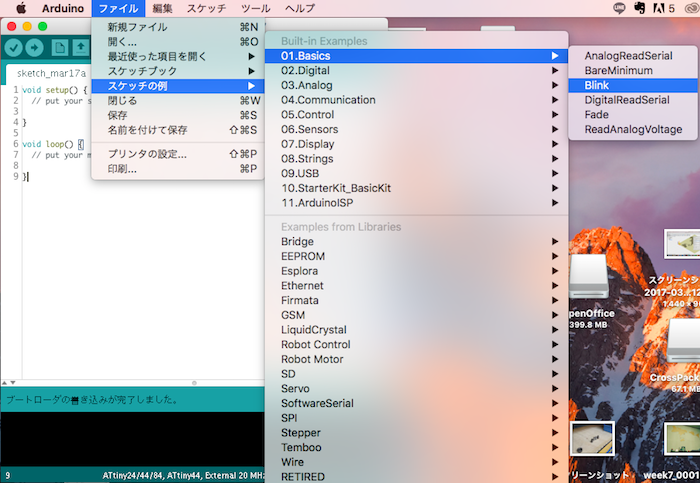Image resolution: width=700 pixels, height=483 pixels.
Task: Open the ファイル menu
Action: click(118, 8)
